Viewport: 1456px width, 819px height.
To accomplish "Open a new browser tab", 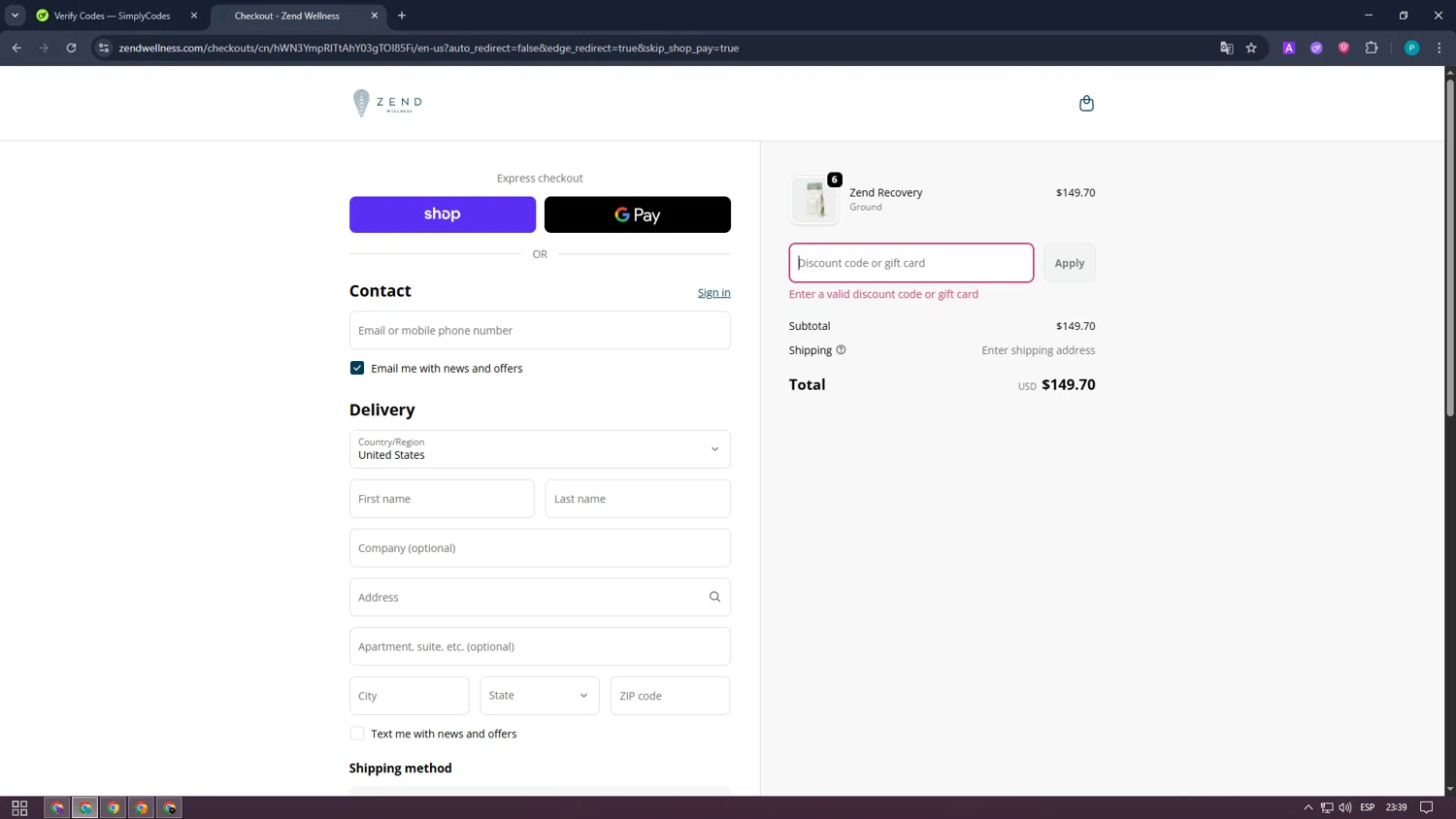I will (x=402, y=16).
